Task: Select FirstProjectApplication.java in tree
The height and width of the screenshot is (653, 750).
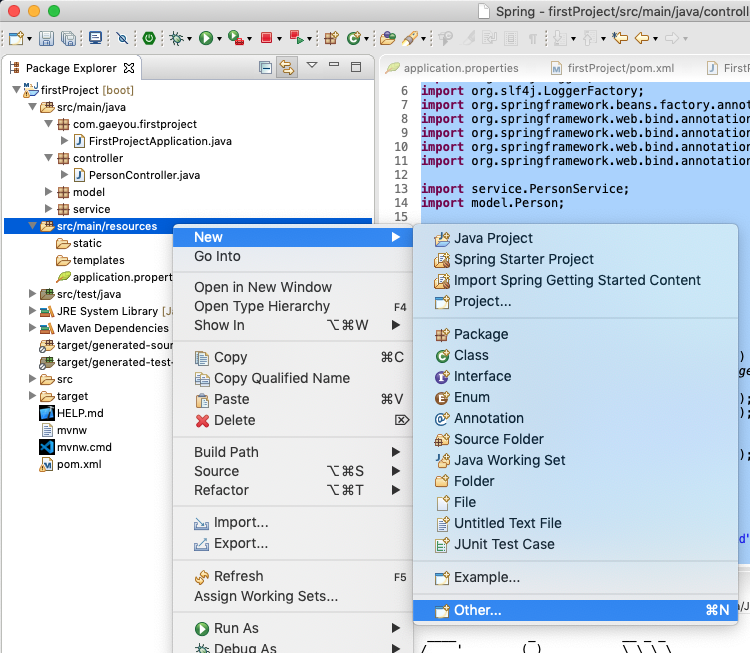Action: coord(160,141)
